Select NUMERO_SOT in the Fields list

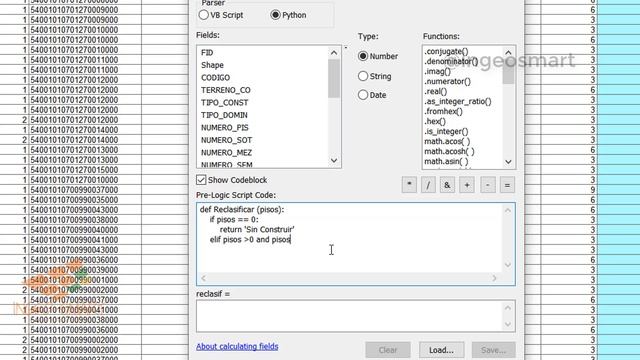tap(227, 140)
